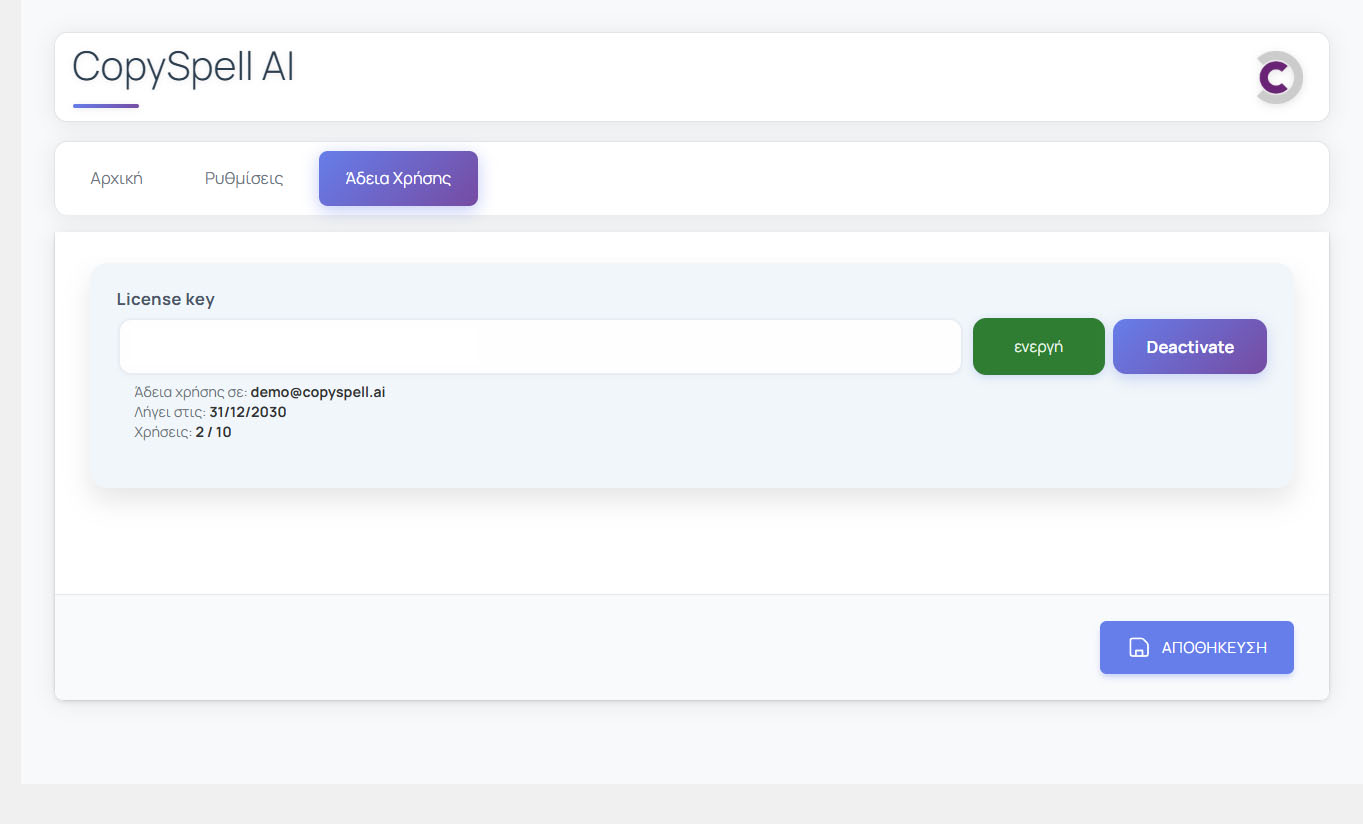
Task: Switch to the Ρυθμίσεις tab
Action: tap(244, 179)
